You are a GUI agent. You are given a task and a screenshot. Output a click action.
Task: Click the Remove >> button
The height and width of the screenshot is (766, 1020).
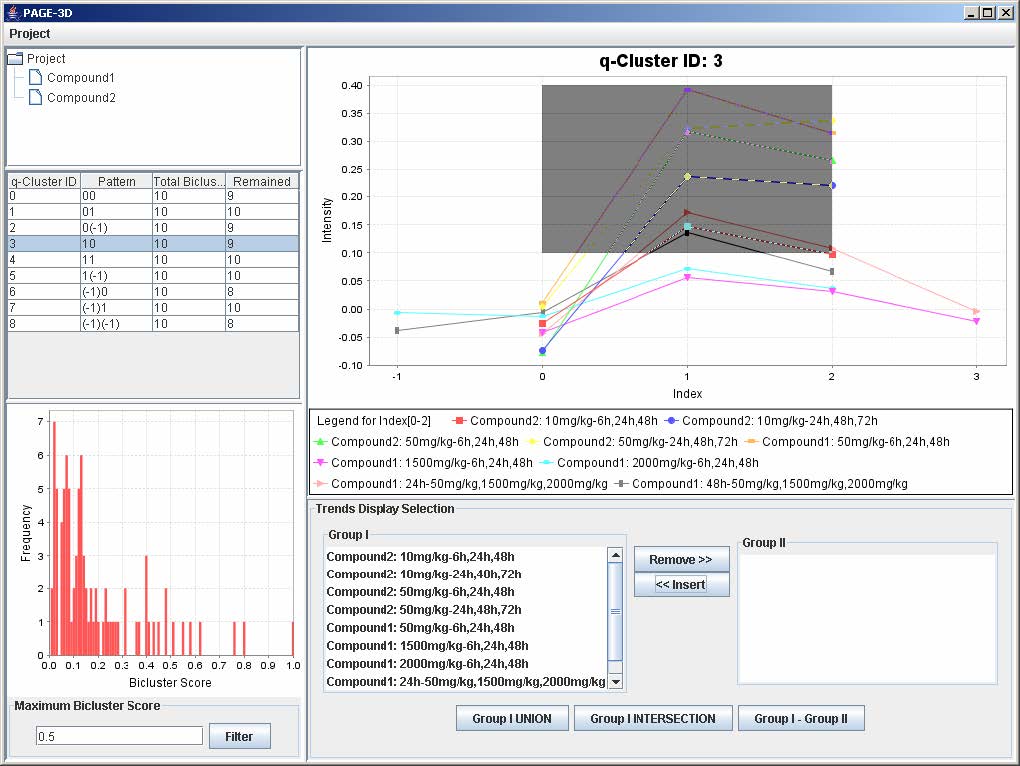point(681,560)
